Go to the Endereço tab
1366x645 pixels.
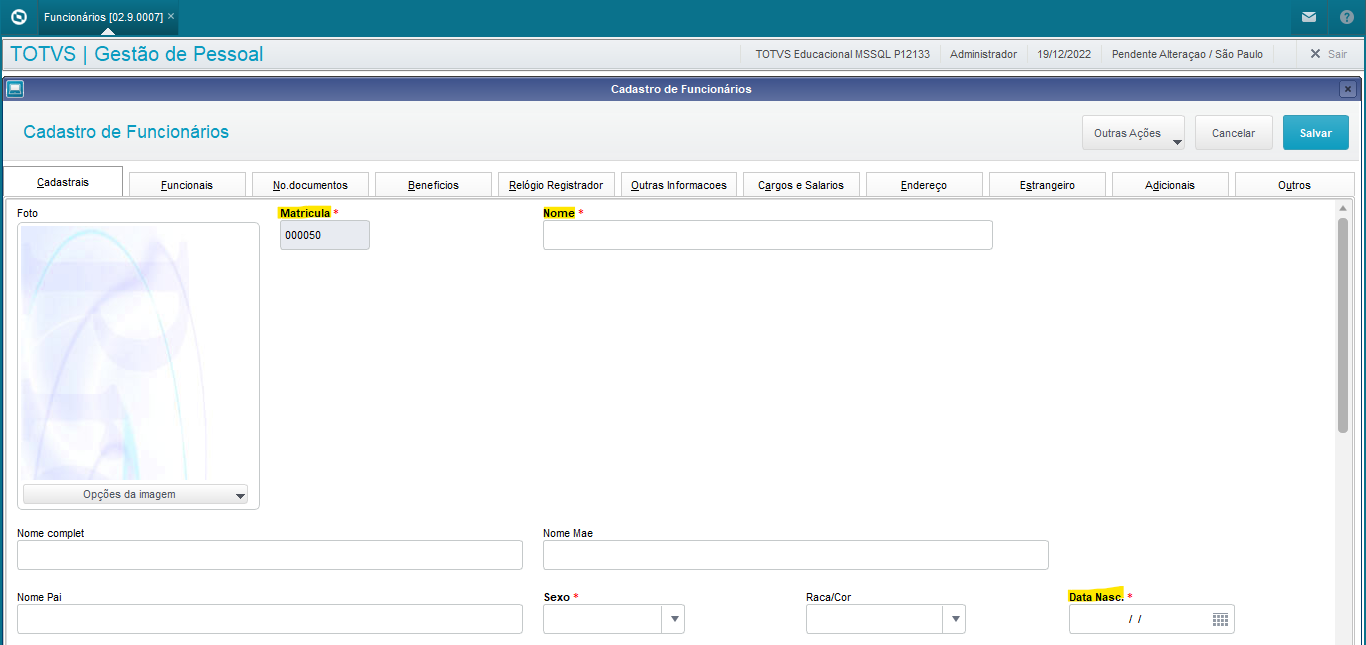point(924,185)
